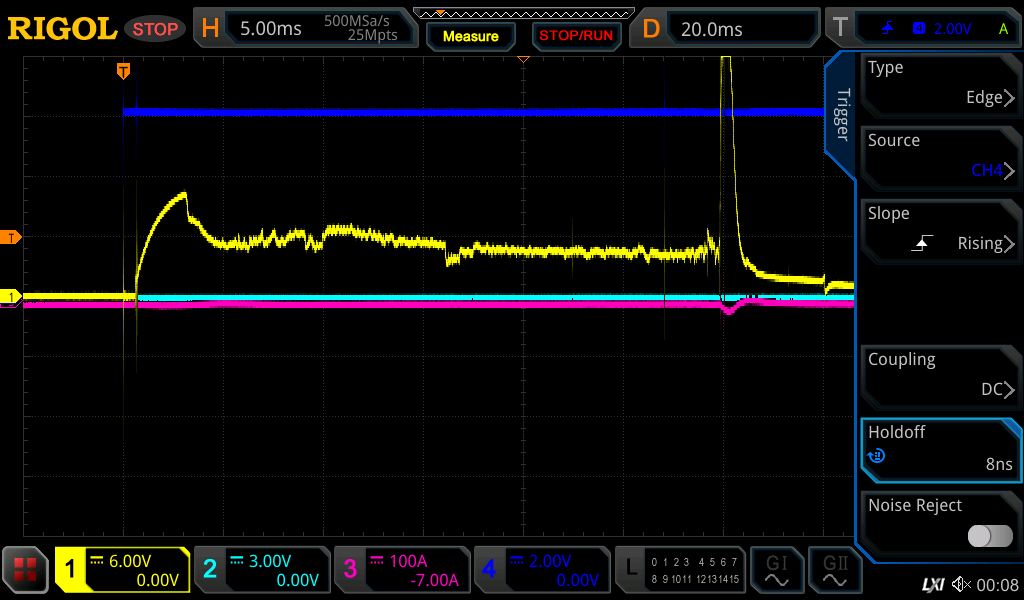Screen dimensions: 1024x600
Task: Toggle the Noise Reject switch
Action: point(989,536)
